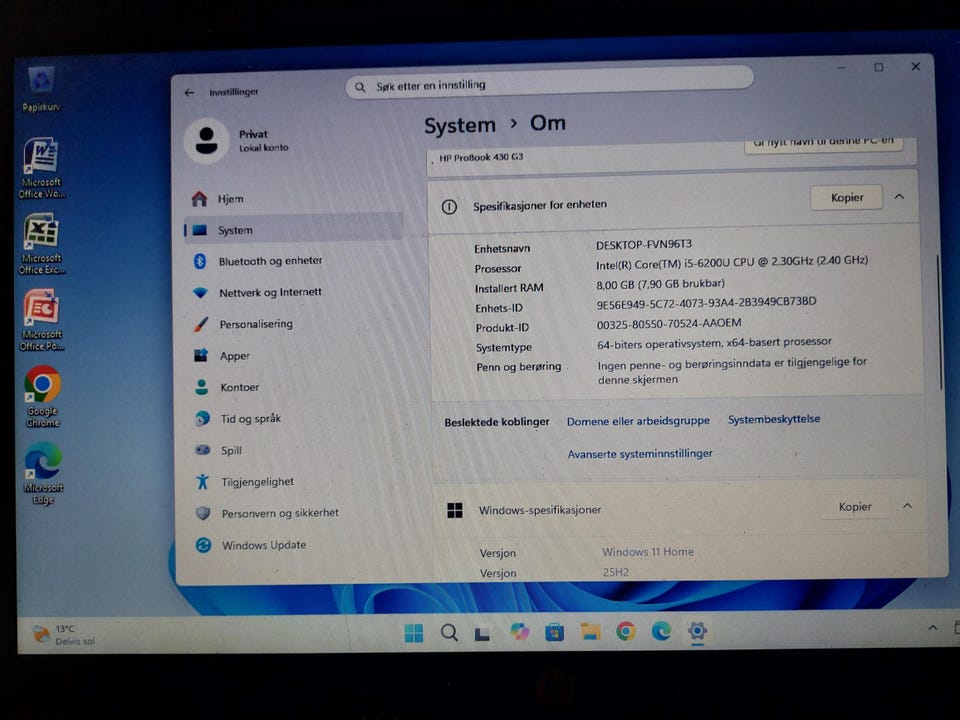Go back with the arrow icon
The height and width of the screenshot is (720, 960).
[189, 92]
